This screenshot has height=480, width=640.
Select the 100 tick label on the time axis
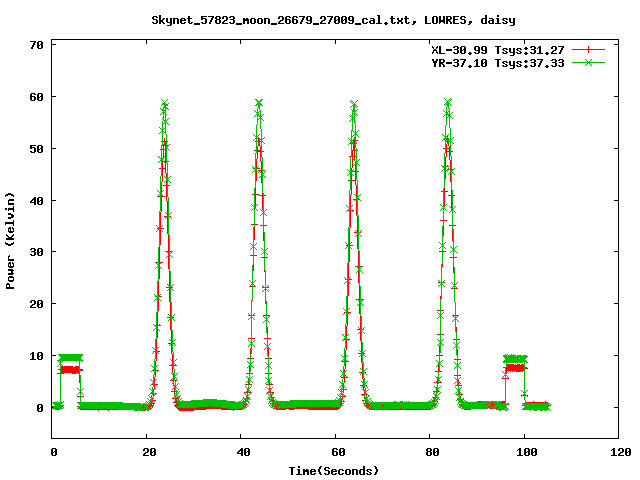point(527,452)
